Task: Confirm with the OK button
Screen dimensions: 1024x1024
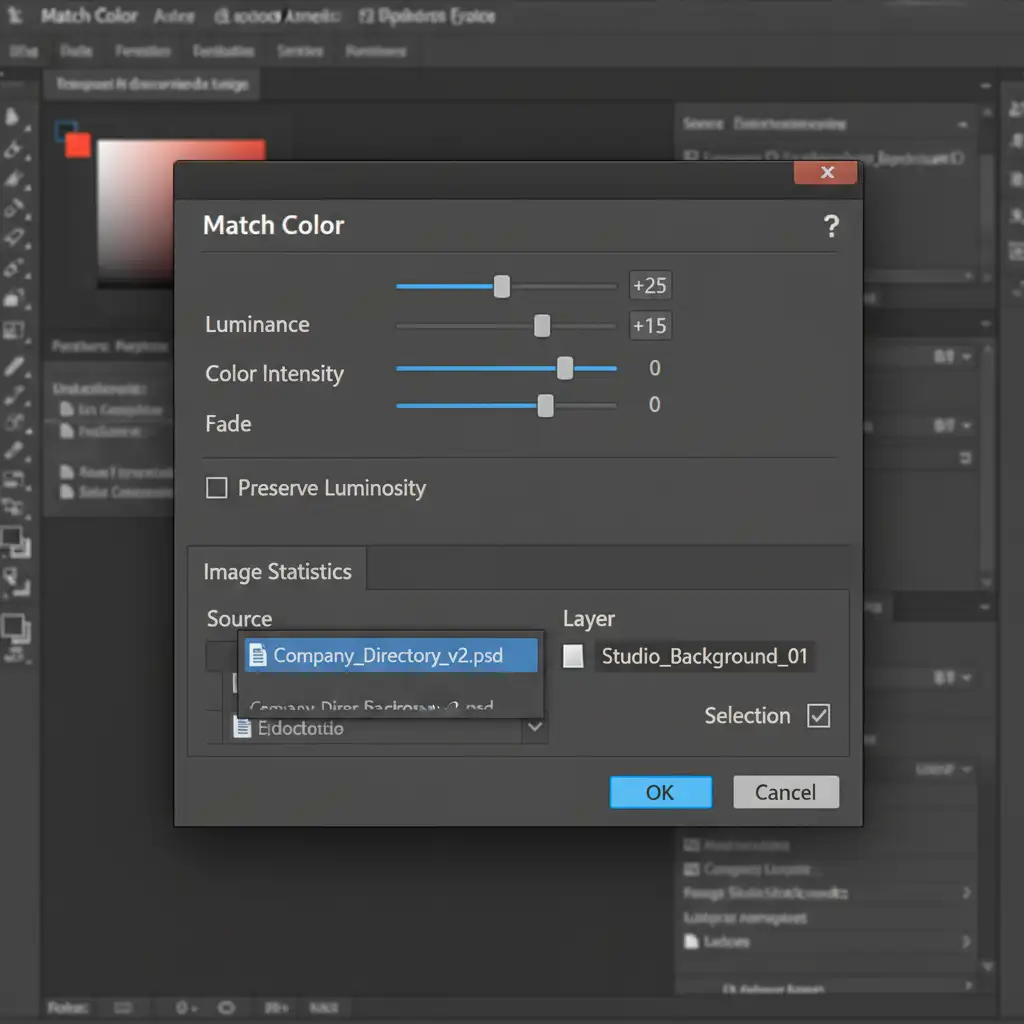Action: pos(660,792)
